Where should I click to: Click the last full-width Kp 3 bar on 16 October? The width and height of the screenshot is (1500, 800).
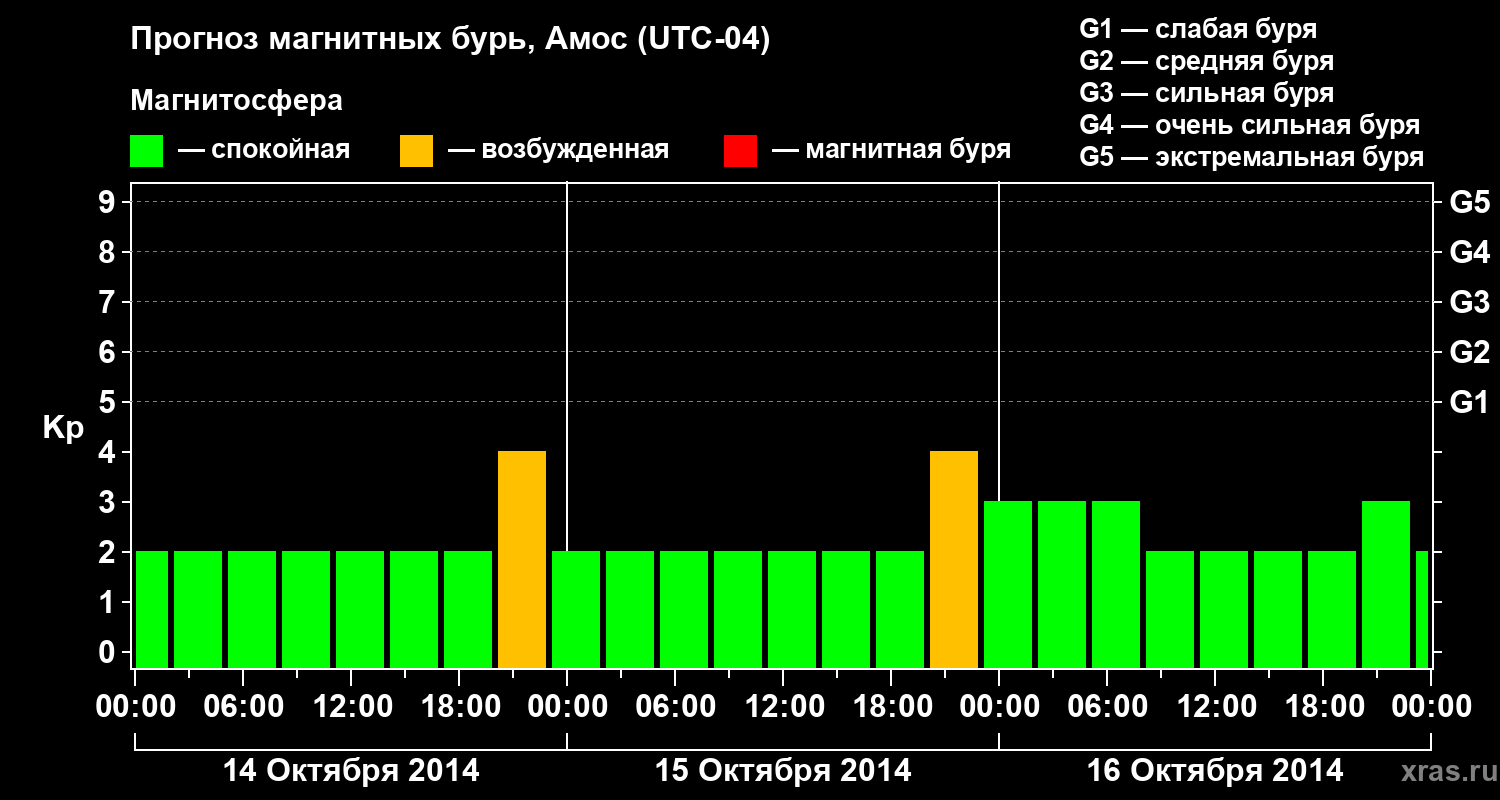(x=1386, y=585)
